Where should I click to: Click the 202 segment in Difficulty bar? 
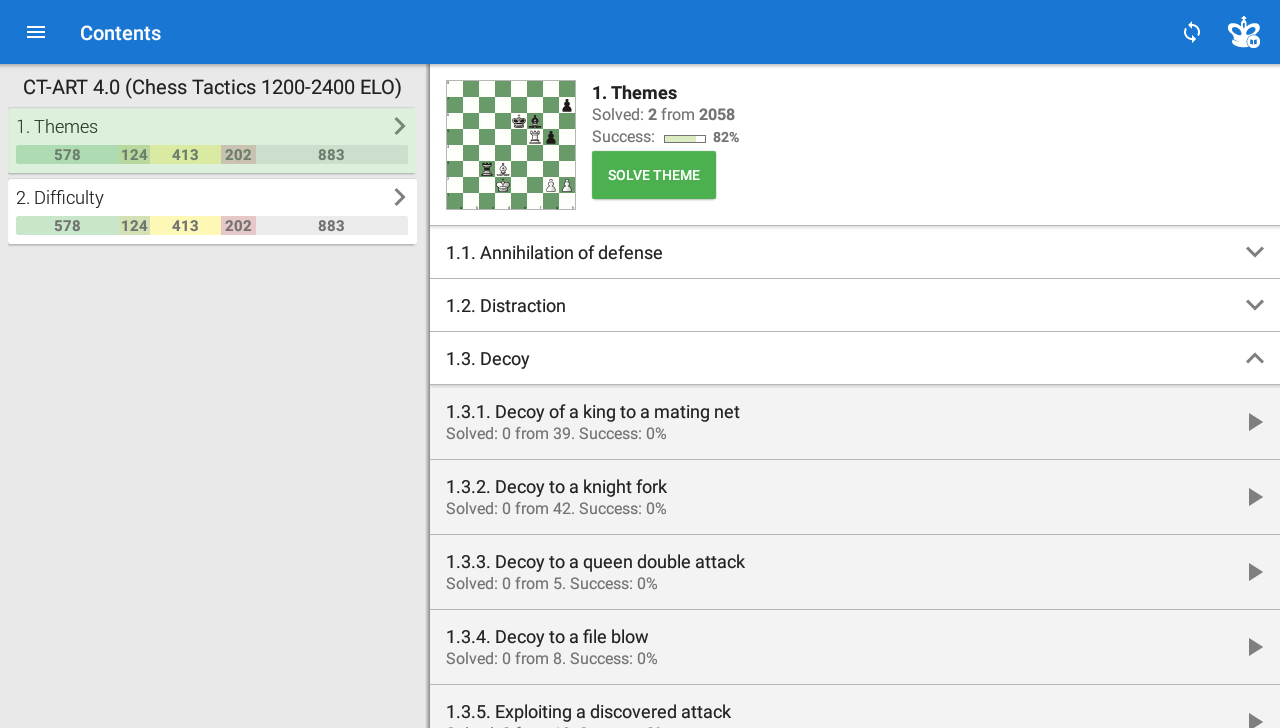coord(238,226)
